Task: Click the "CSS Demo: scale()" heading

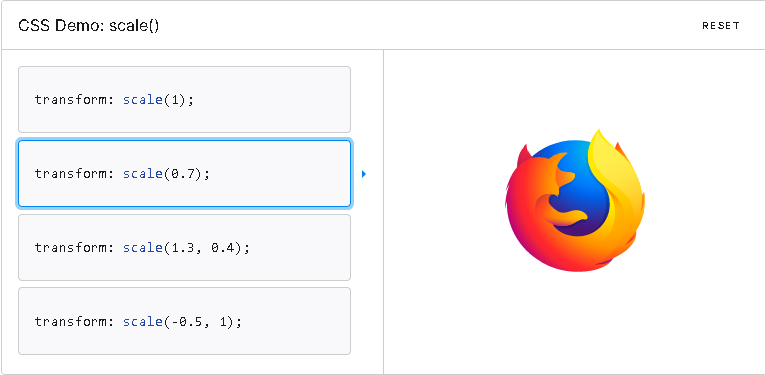Action: click(x=88, y=26)
